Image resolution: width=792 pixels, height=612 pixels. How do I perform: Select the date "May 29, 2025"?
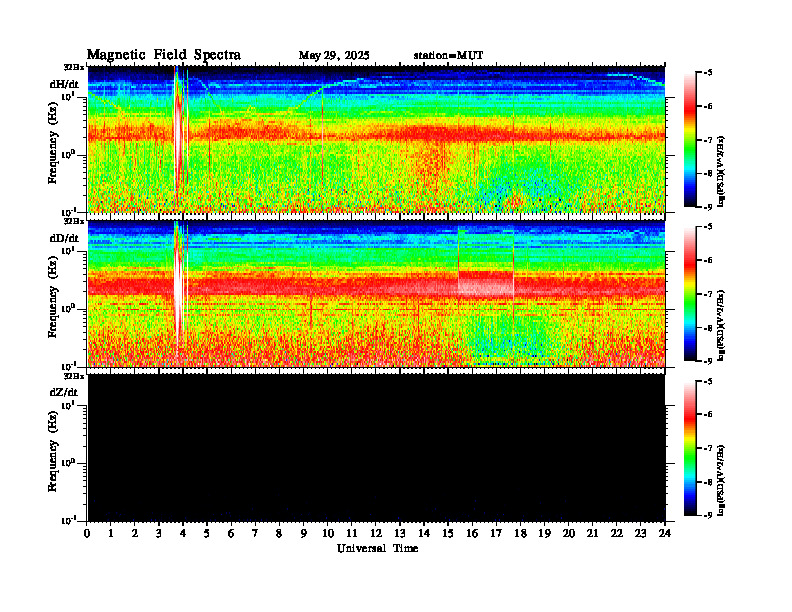pyautogui.click(x=334, y=56)
